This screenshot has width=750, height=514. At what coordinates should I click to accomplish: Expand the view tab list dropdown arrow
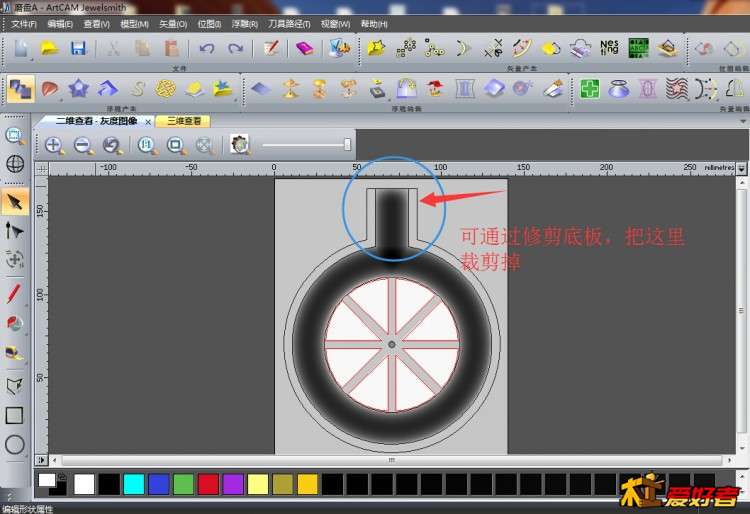click(x=741, y=121)
